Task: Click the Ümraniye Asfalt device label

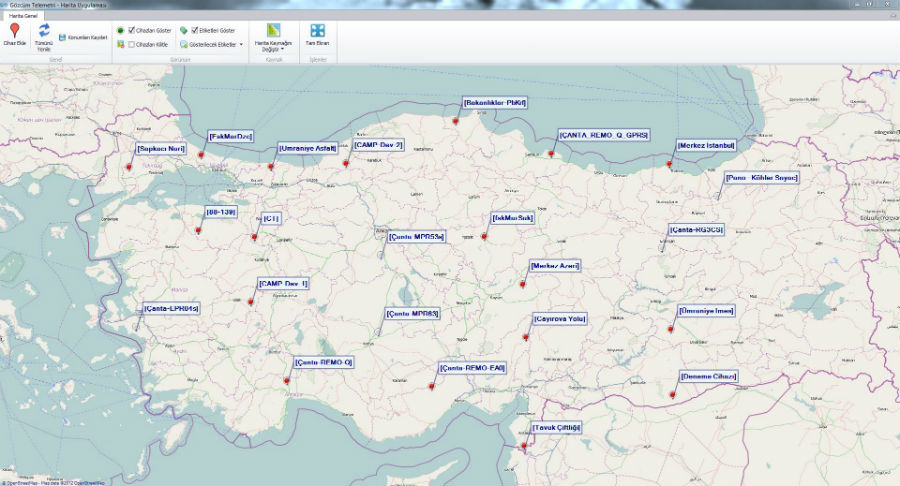Action: tap(307, 148)
